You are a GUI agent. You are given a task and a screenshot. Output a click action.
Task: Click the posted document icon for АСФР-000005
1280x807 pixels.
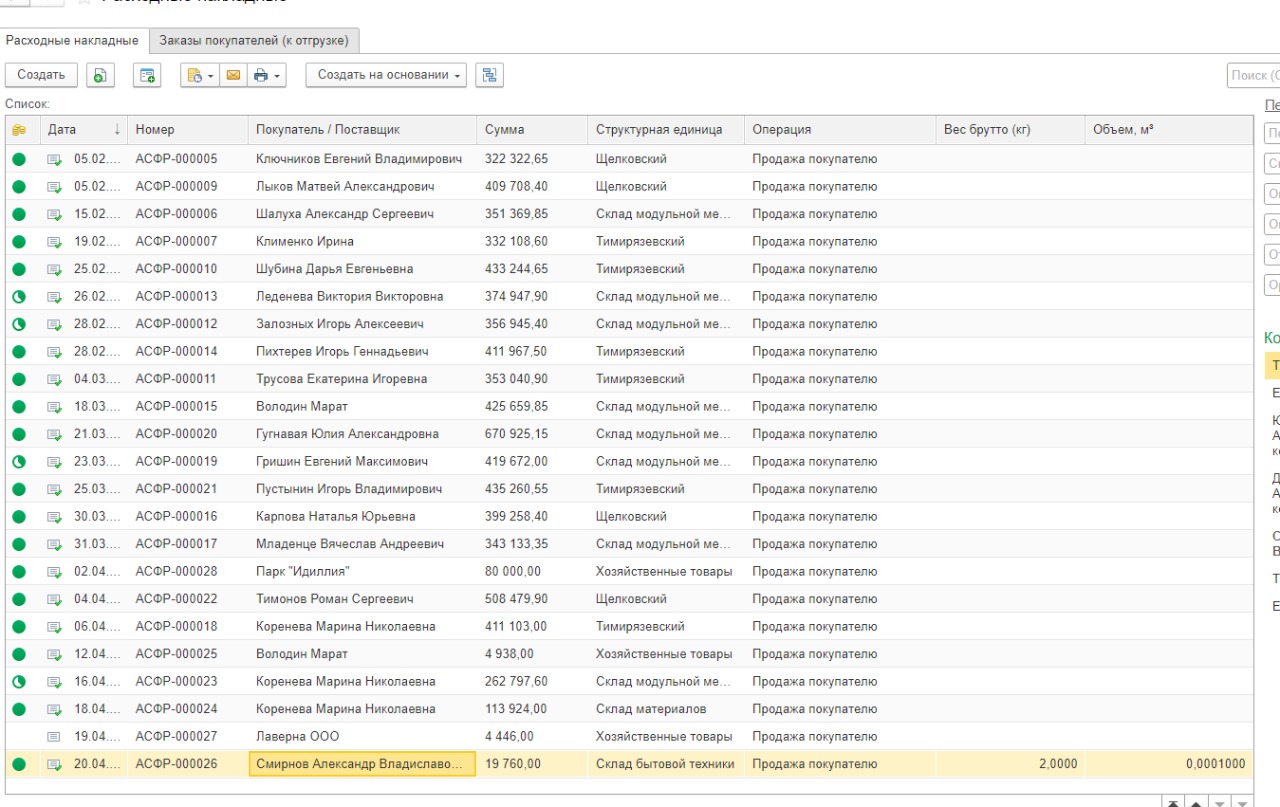(x=54, y=159)
